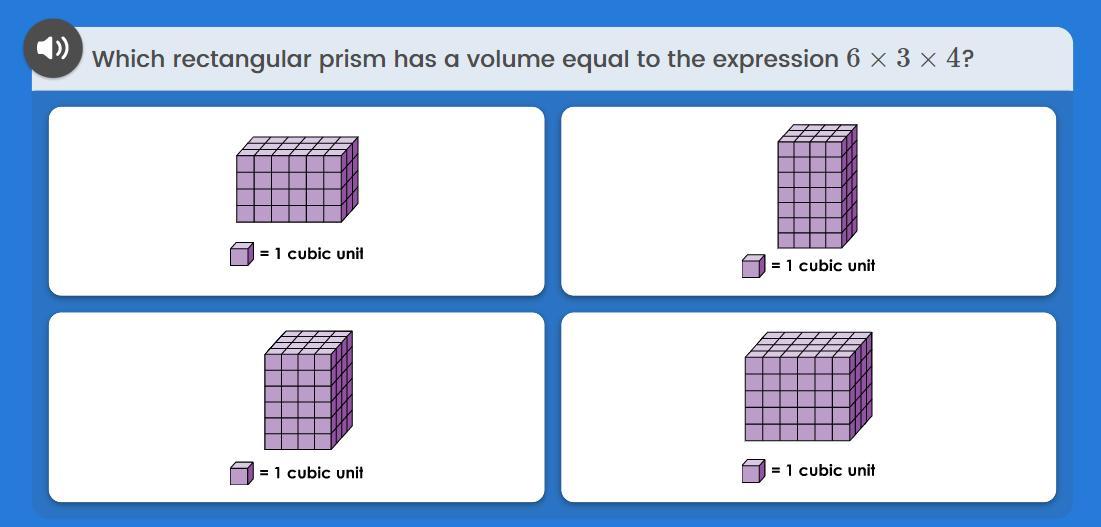1101x527 pixels.
Task: Click the tall prism image in bottom-left card
Action: [308, 391]
